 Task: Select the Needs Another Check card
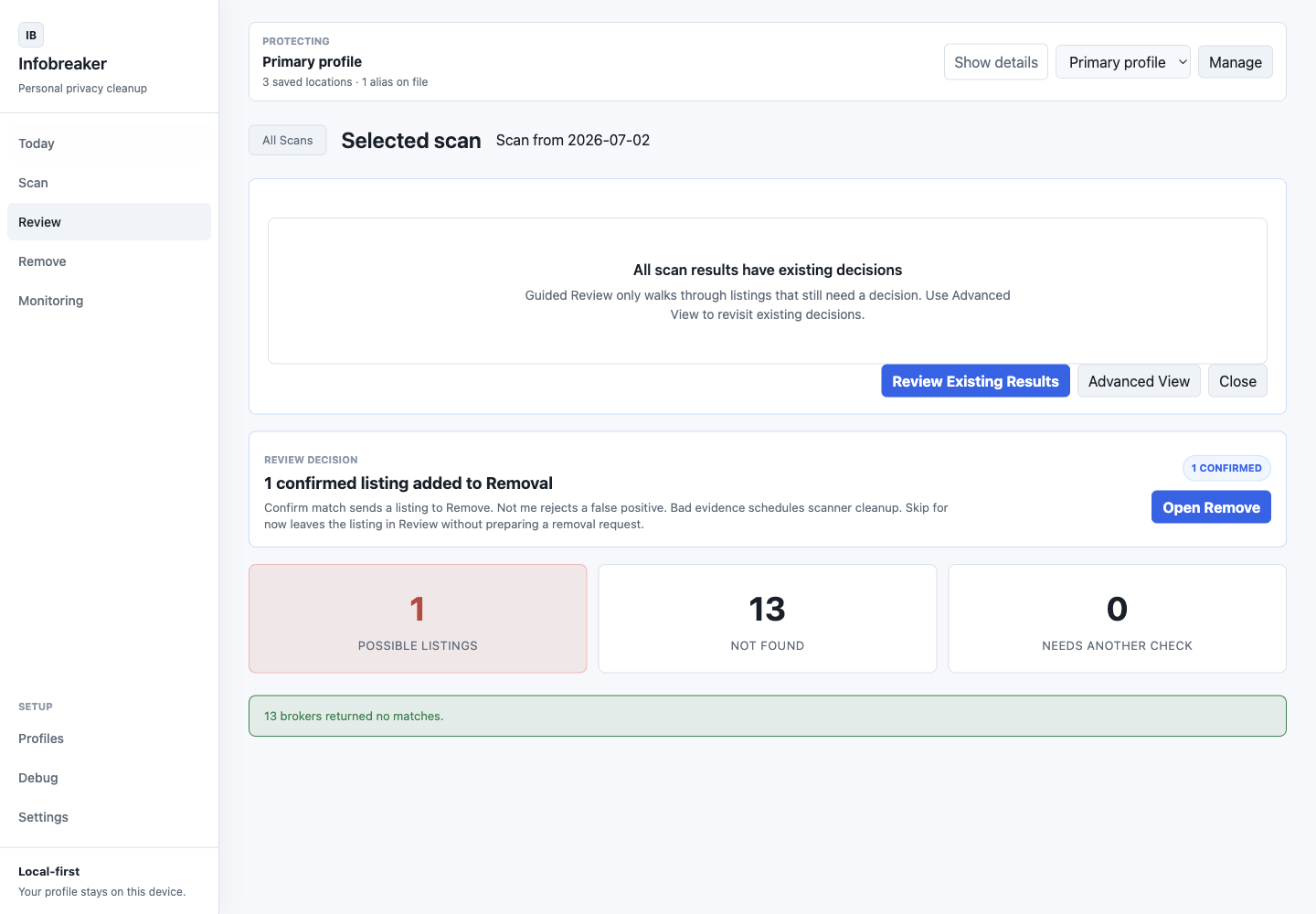(1117, 619)
